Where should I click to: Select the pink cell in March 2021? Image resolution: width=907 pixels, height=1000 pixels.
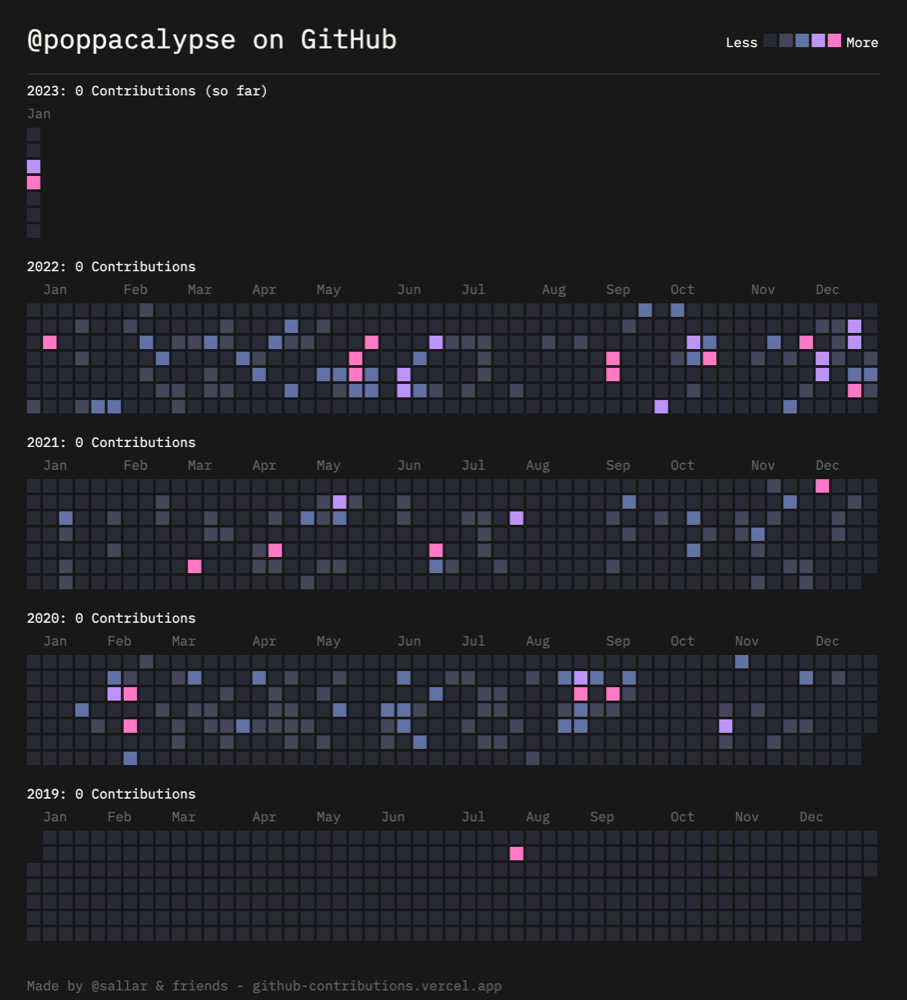(195, 566)
